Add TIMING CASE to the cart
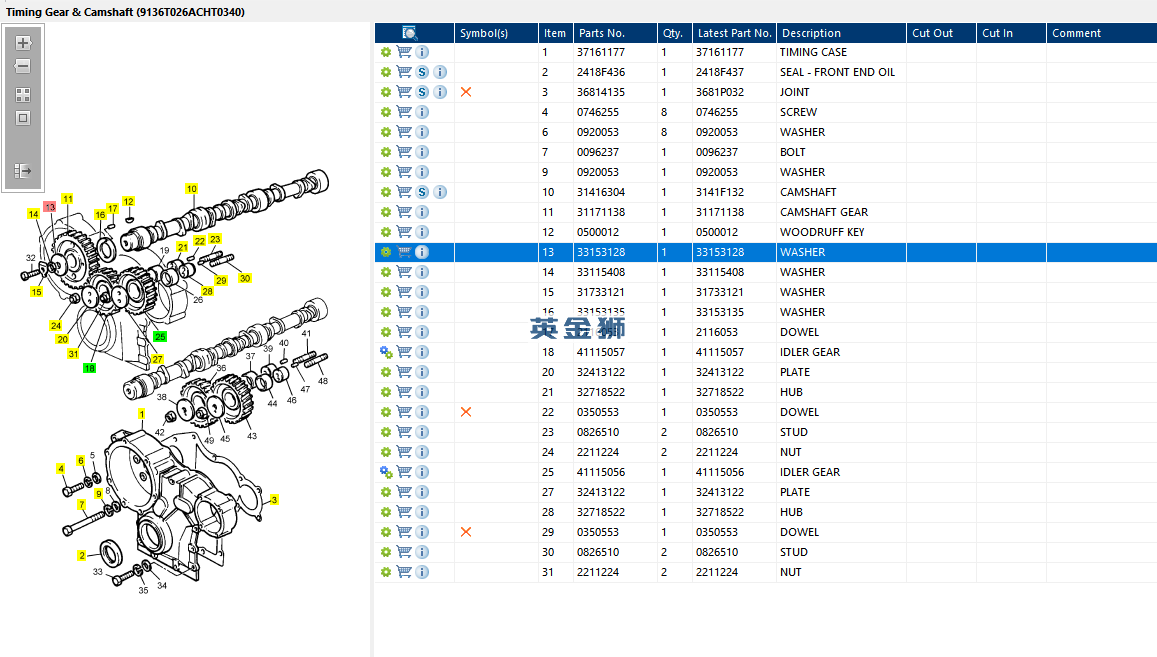Image resolution: width=1157 pixels, height=657 pixels. click(404, 52)
